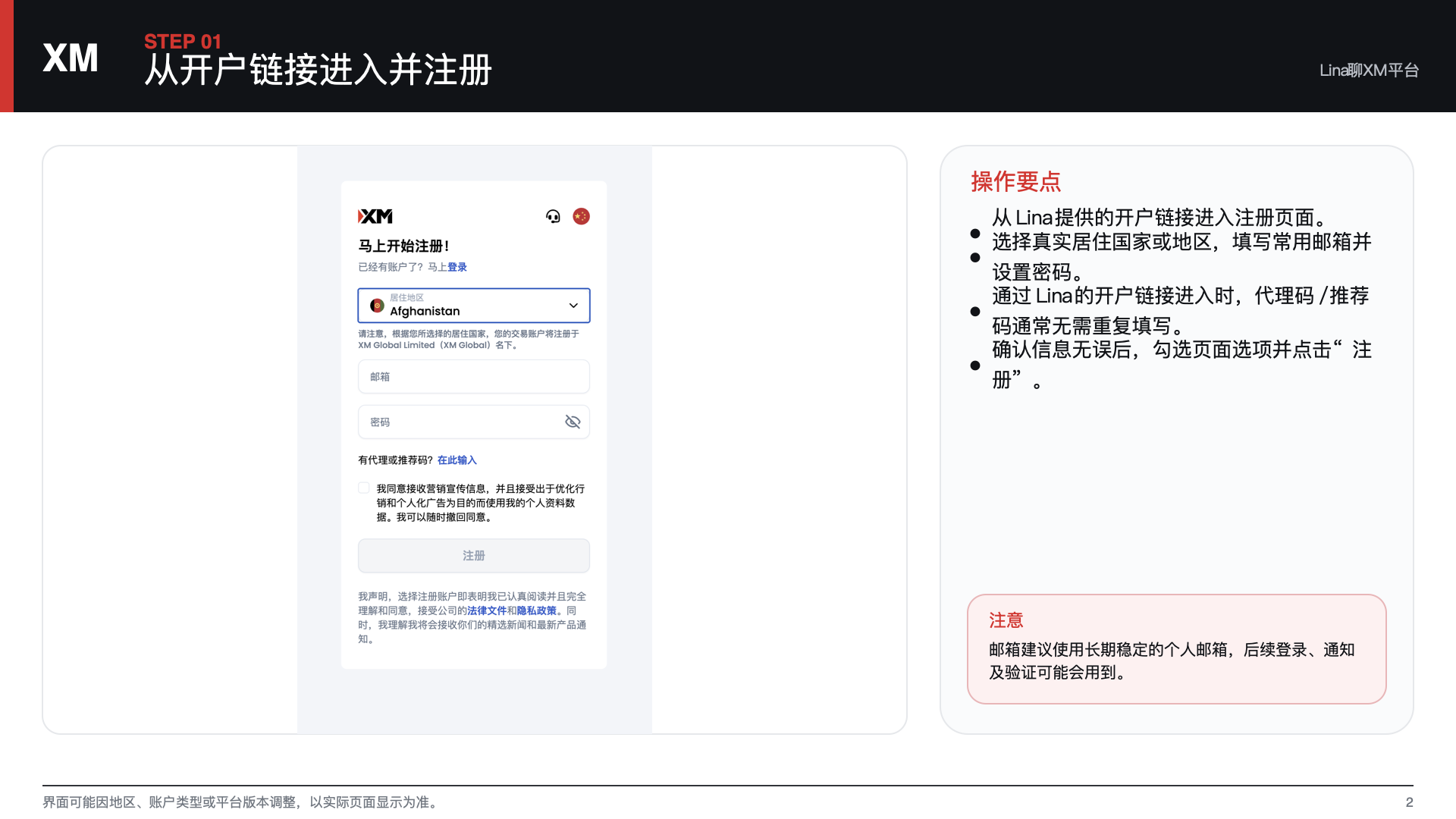Click the 密码 password input field
This screenshot has width=1456, height=819.
pyautogui.click(x=474, y=422)
